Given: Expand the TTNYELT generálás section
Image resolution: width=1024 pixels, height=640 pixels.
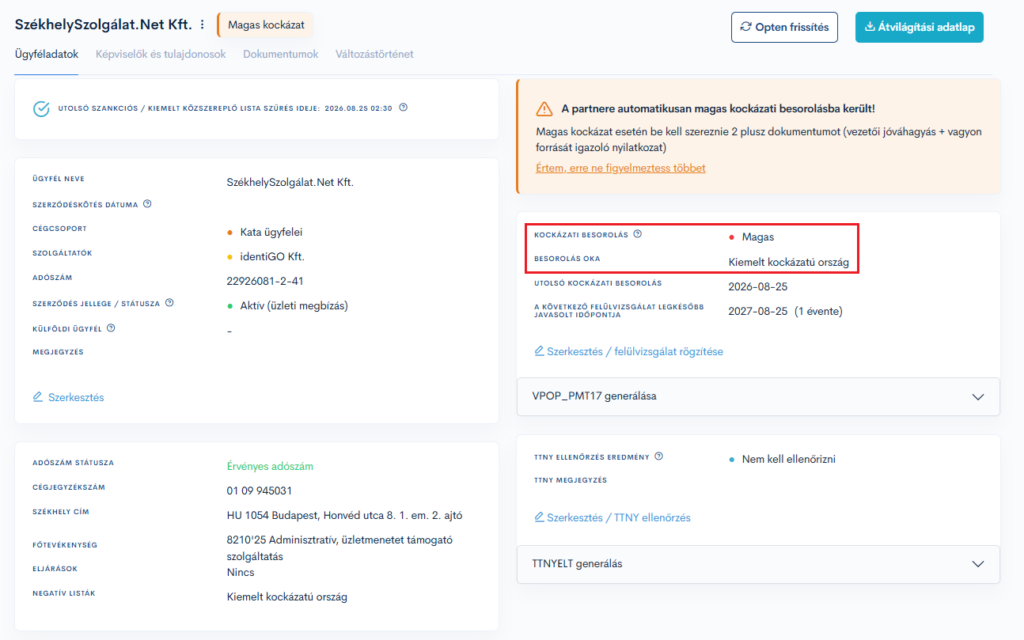Looking at the screenshot, I should pos(758,564).
